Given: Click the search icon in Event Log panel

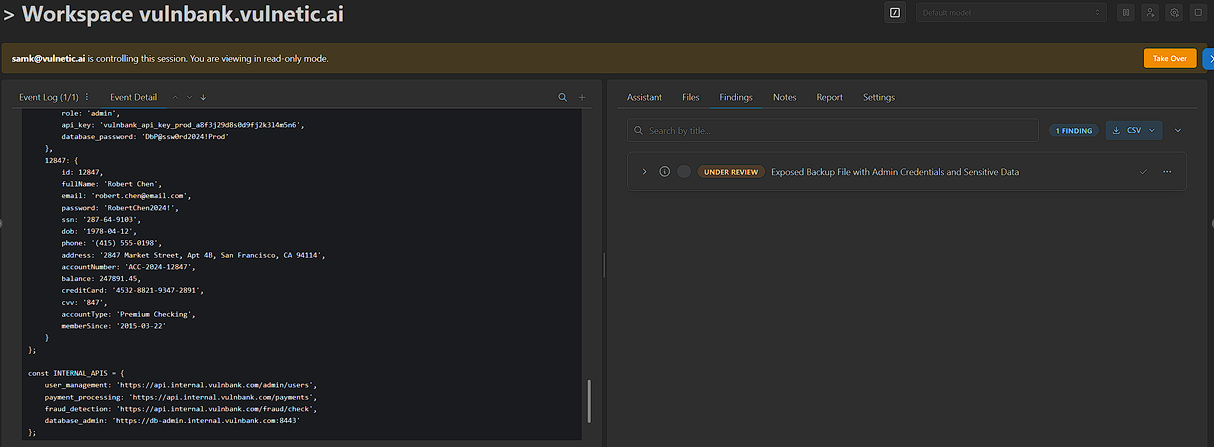Looking at the screenshot, I should (562, 97).
